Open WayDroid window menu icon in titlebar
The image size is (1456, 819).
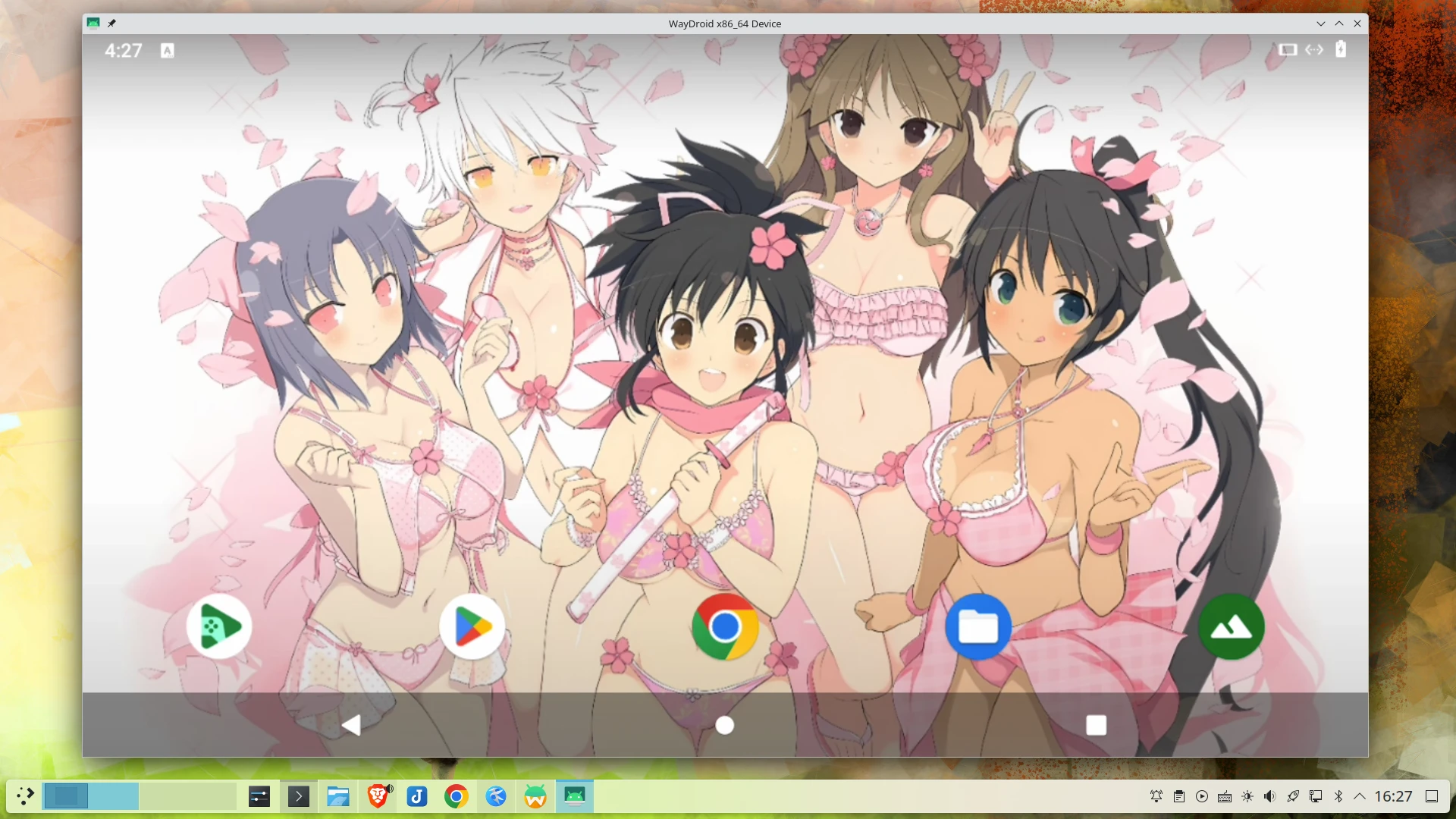pyautogui.click(x=93, y=24)
